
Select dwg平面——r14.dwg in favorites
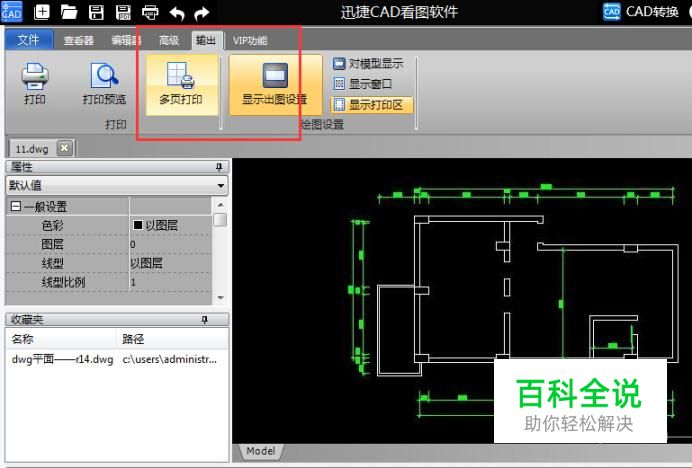[62, 360]
